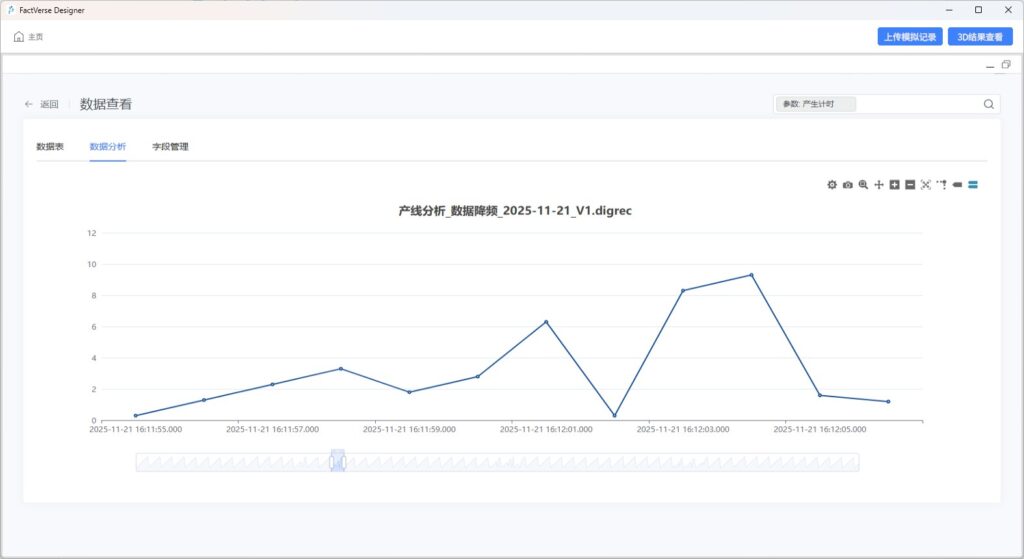The width and height of the screenshot is (1024, 559).
Task: Click the 3D结果查看 button
Action: [980, 37]
